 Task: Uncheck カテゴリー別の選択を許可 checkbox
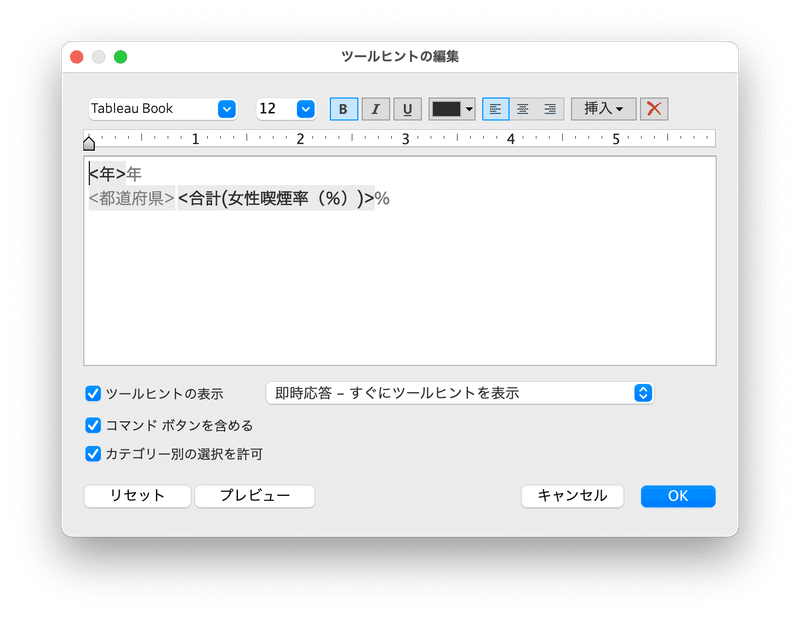pos(93,454)
